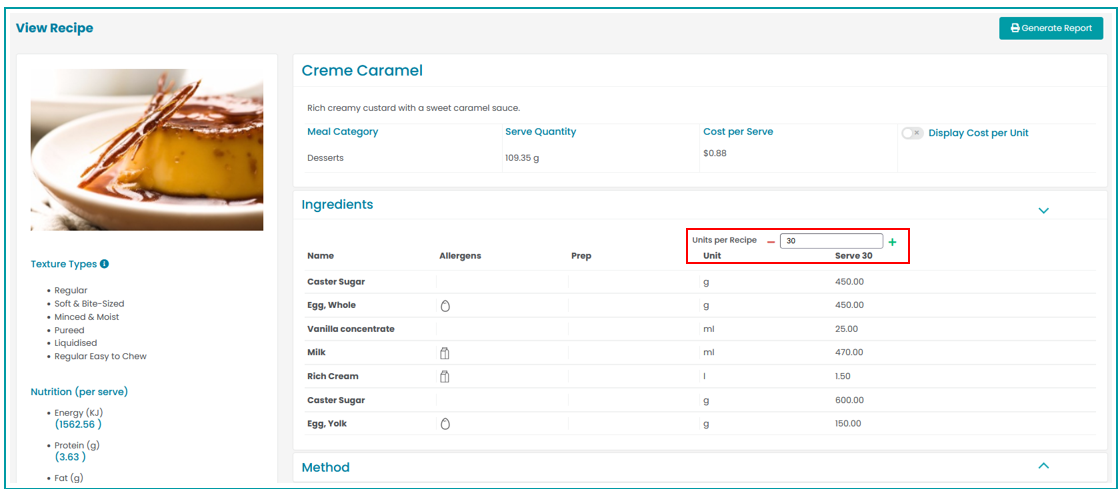Click the View Recipe page title
The image size is (1120, 490).
point(54,29)
